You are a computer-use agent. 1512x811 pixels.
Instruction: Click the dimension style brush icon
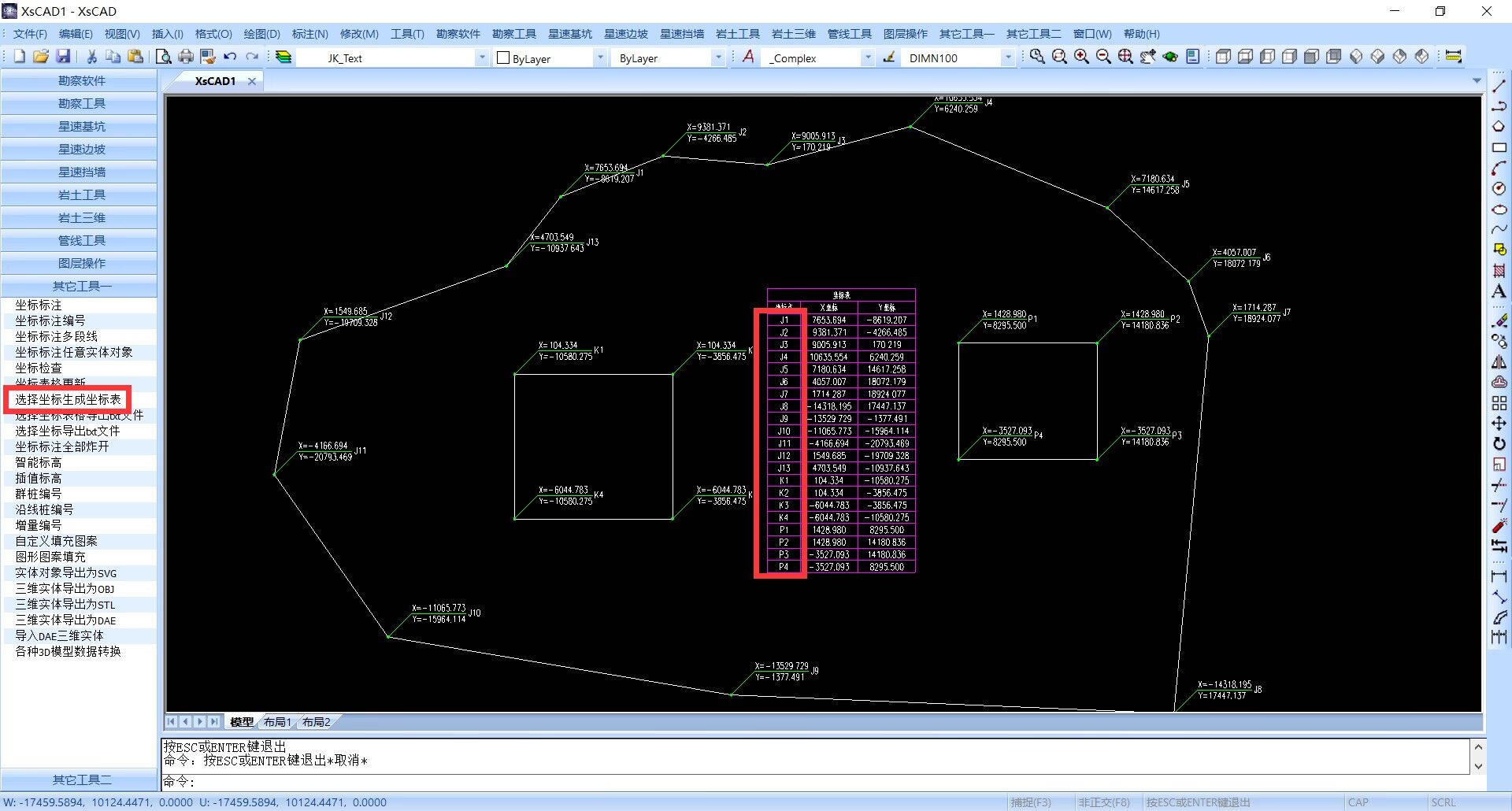[x=888, y=57]
